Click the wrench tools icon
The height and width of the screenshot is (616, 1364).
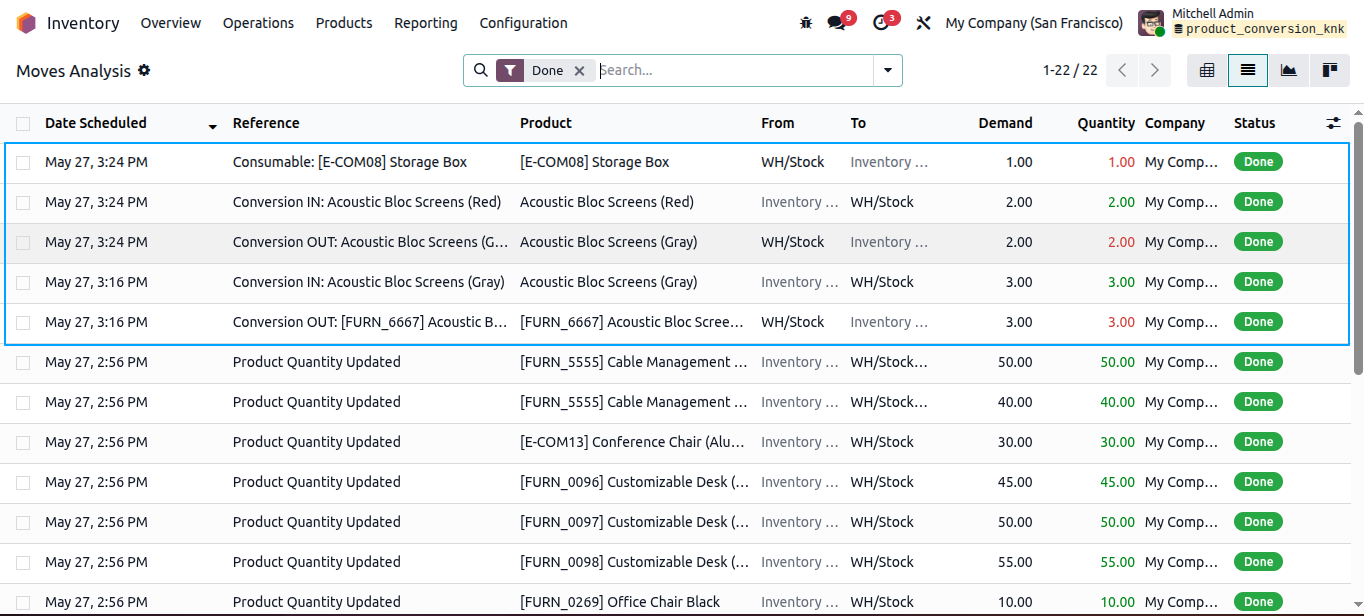pos(924,23)
